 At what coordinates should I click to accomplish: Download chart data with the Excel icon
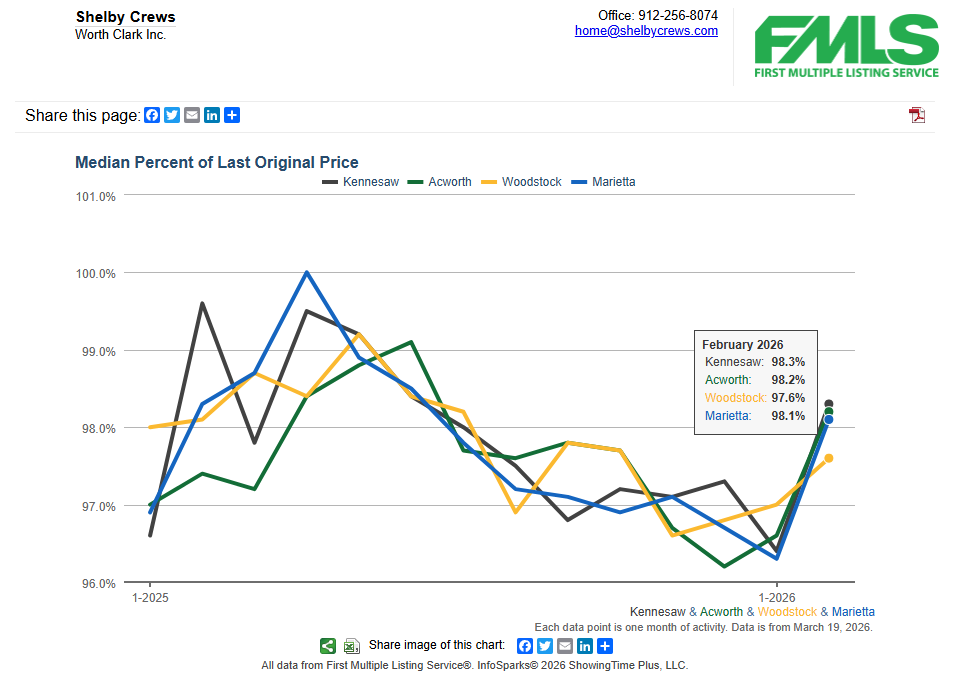click(x=351, y=646)
